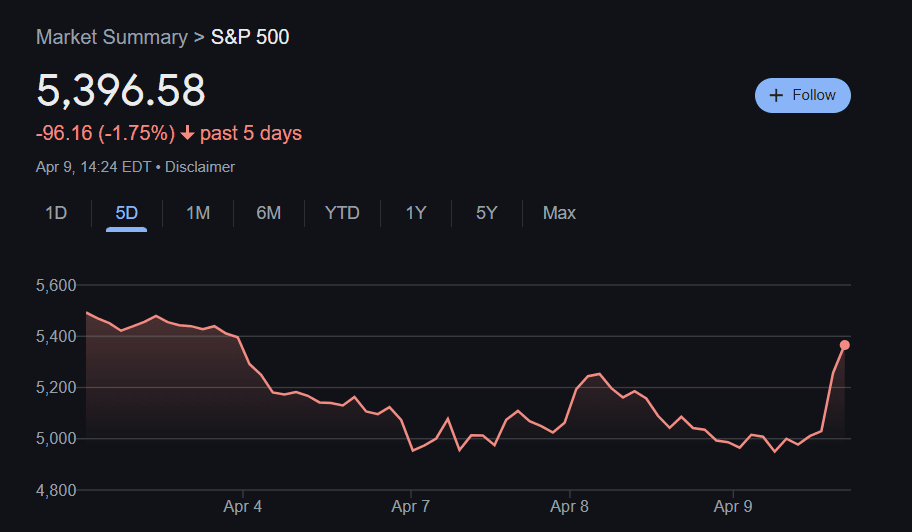Click the Apr 4 date label

[x=243, y=507]
